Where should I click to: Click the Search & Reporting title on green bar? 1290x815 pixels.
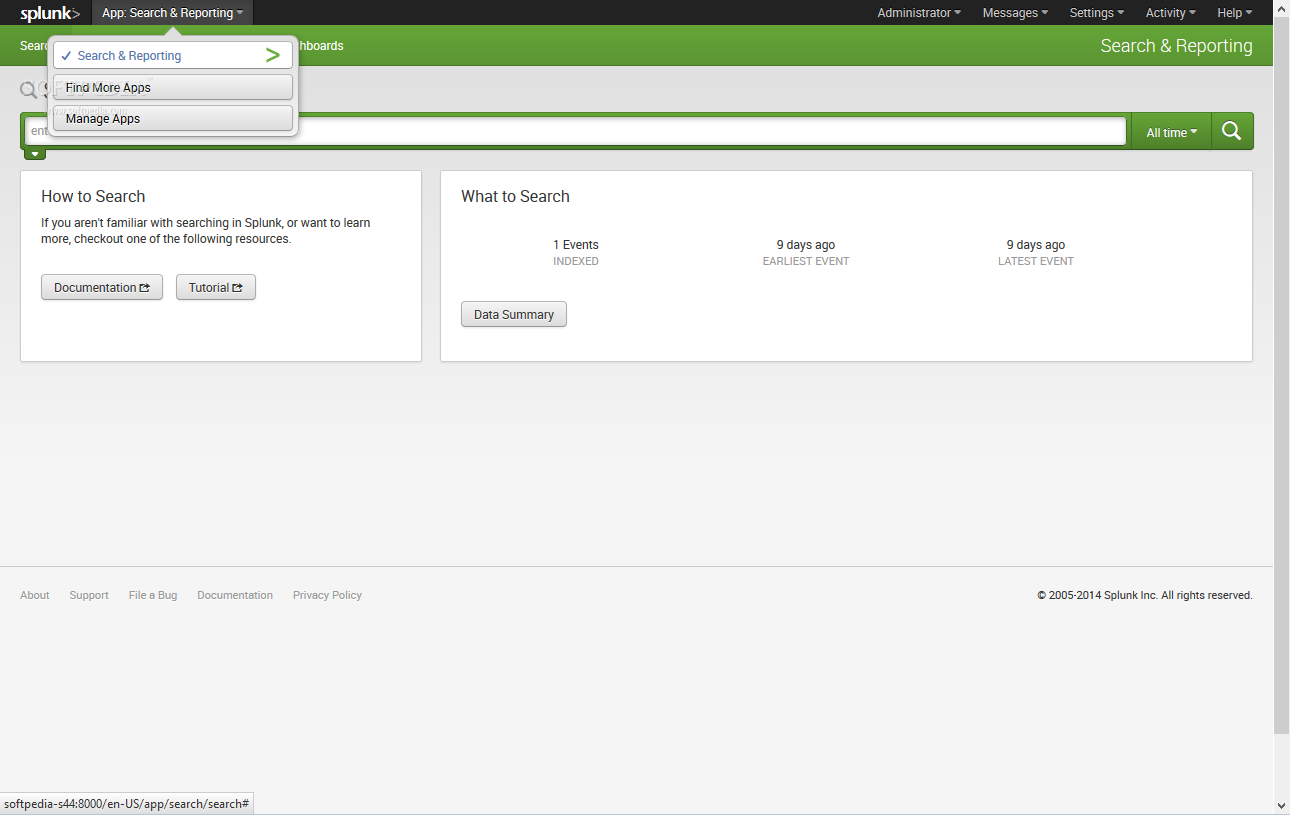1176,46
